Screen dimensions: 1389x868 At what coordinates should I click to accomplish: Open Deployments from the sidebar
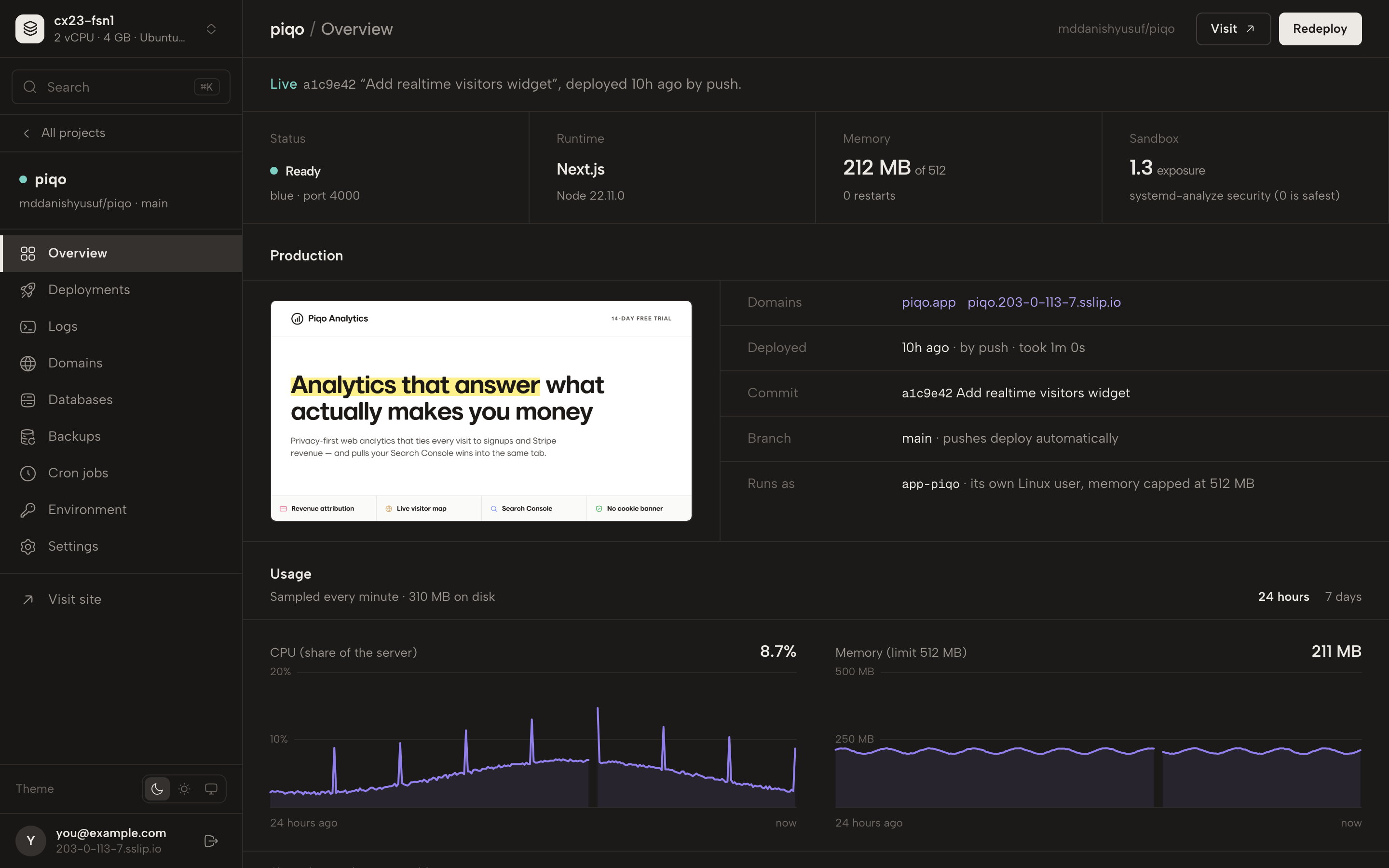121,290
